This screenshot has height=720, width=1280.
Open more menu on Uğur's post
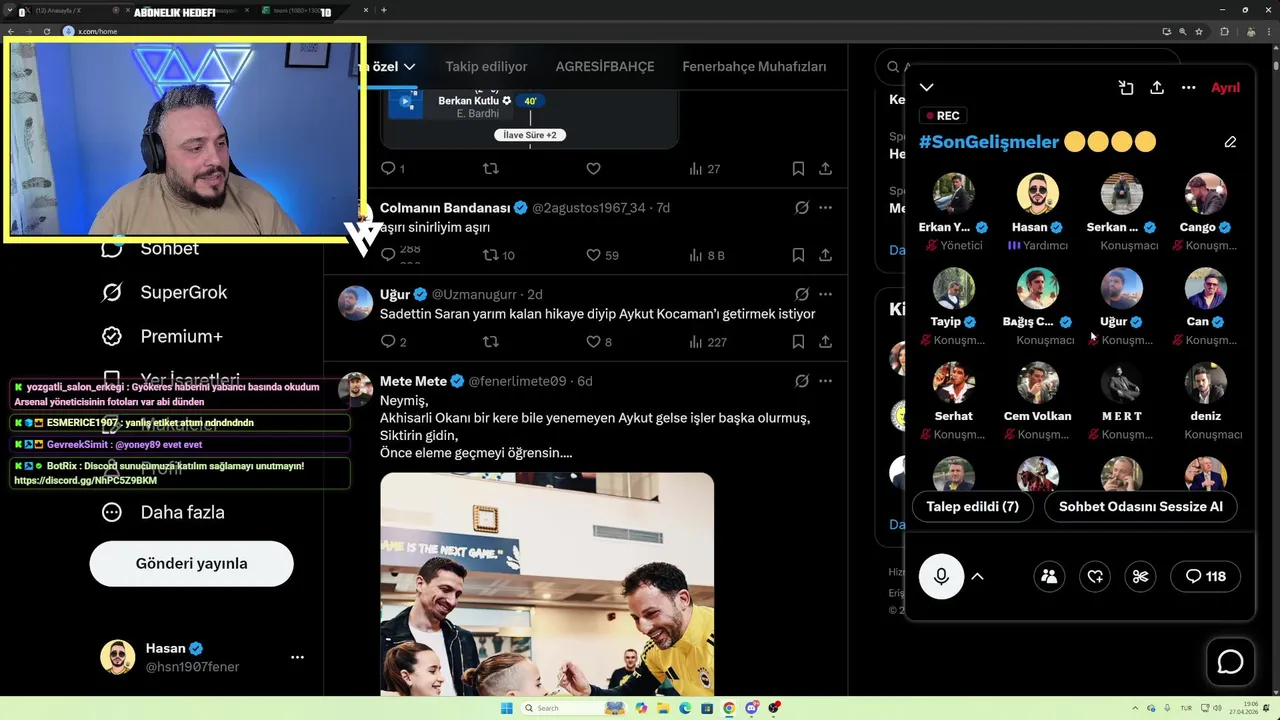[826, 295]
